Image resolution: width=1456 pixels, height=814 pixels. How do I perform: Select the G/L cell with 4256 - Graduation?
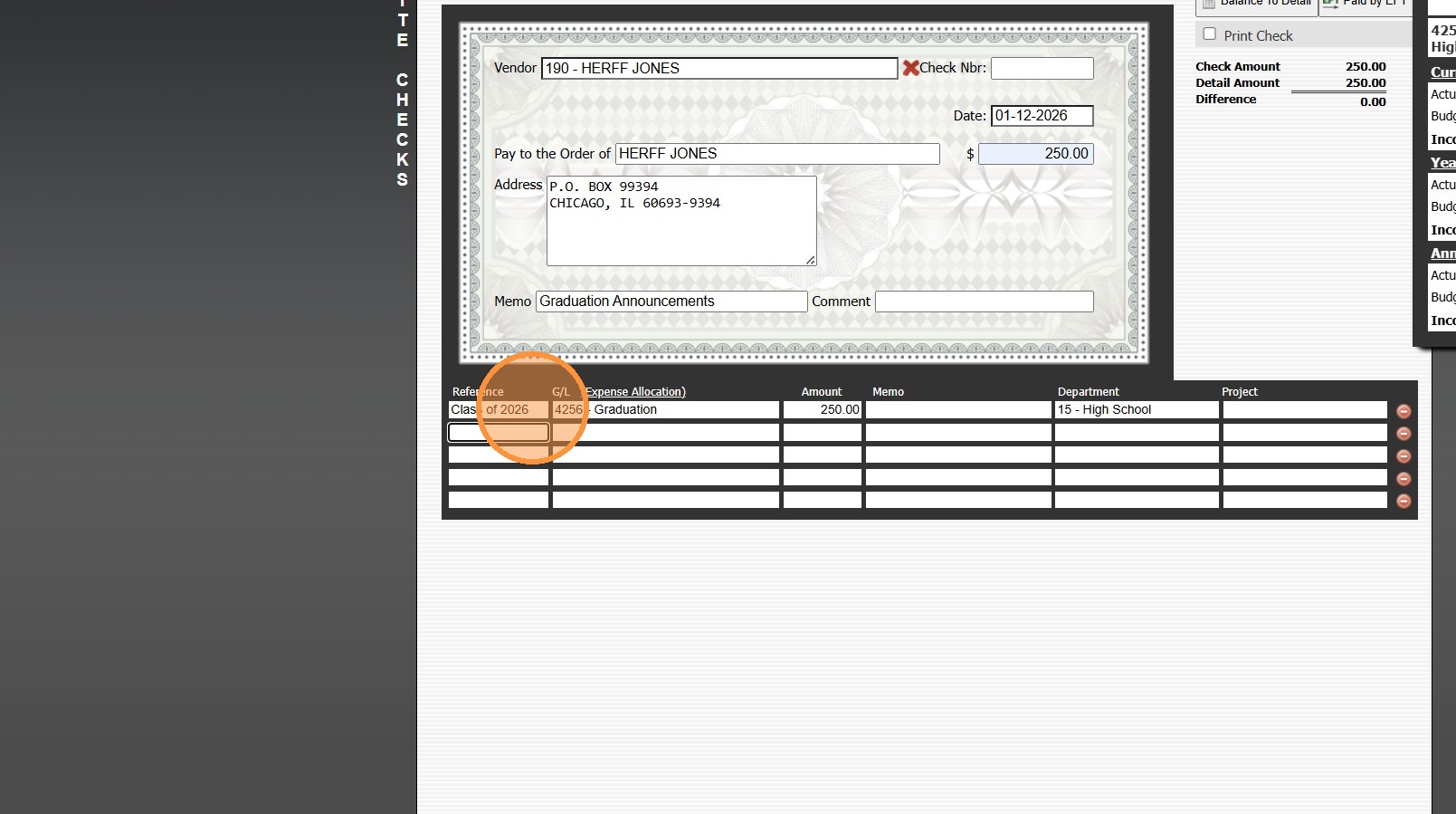click(665, 410)
